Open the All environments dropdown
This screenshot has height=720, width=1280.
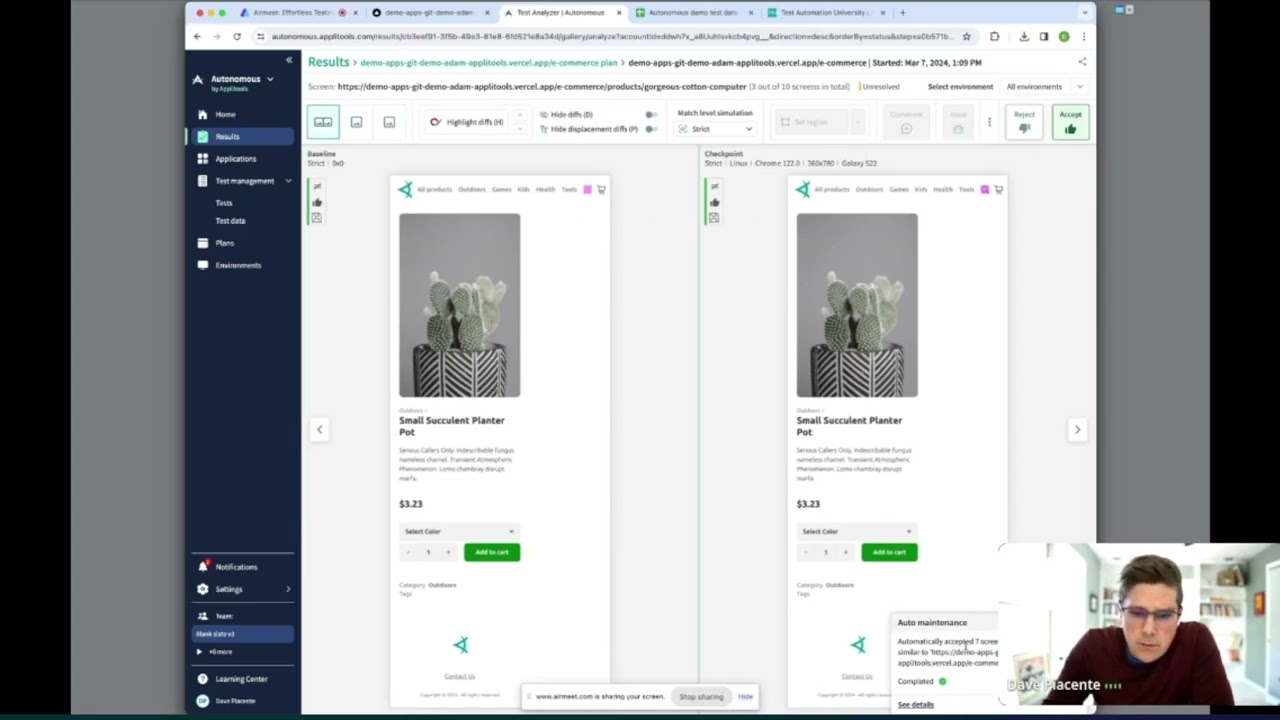[x=1044, y=87]
